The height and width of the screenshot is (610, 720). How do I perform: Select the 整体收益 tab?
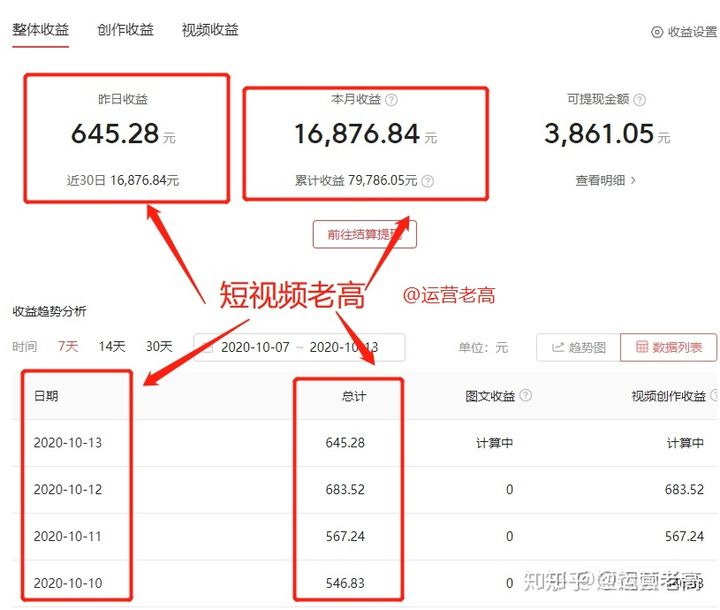tap(41, 30)
